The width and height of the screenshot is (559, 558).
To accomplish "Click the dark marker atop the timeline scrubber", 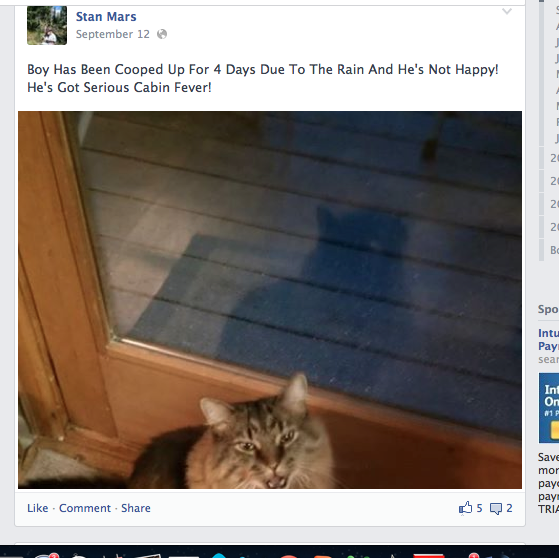I will point(542,1).
